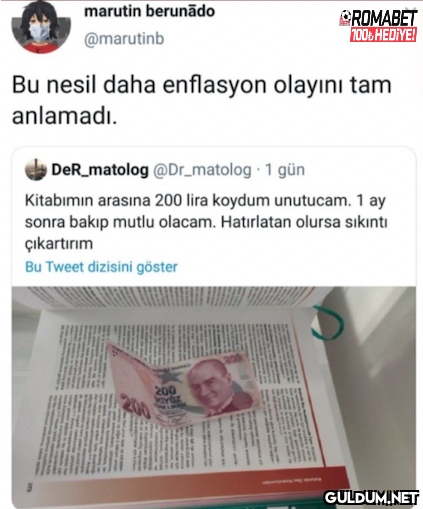The width and height of the screenshot is (423, 509).
Task: Expand the tweet options chevron
Action: (410, 11)
